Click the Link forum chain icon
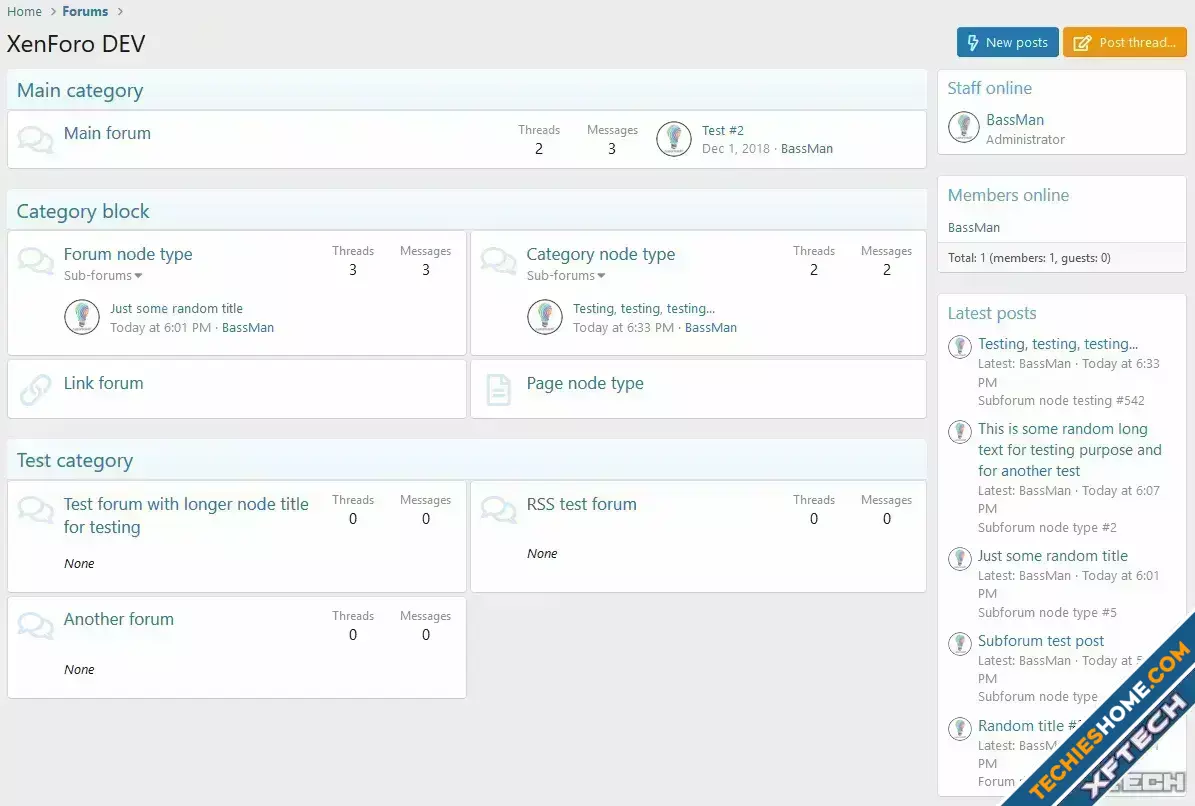 click(36, 389)
